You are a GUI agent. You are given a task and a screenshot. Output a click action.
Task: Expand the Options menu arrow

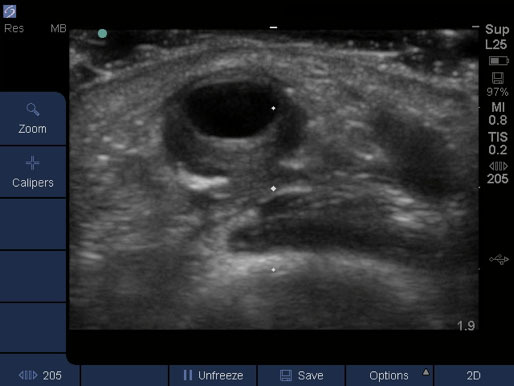tap(426, 372)
